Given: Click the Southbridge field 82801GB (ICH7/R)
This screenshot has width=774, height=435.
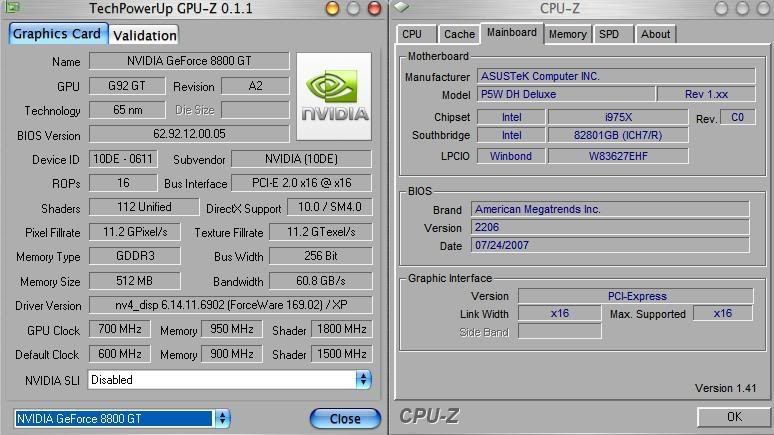Looking at the screenshot, I should tap(618, 135).
